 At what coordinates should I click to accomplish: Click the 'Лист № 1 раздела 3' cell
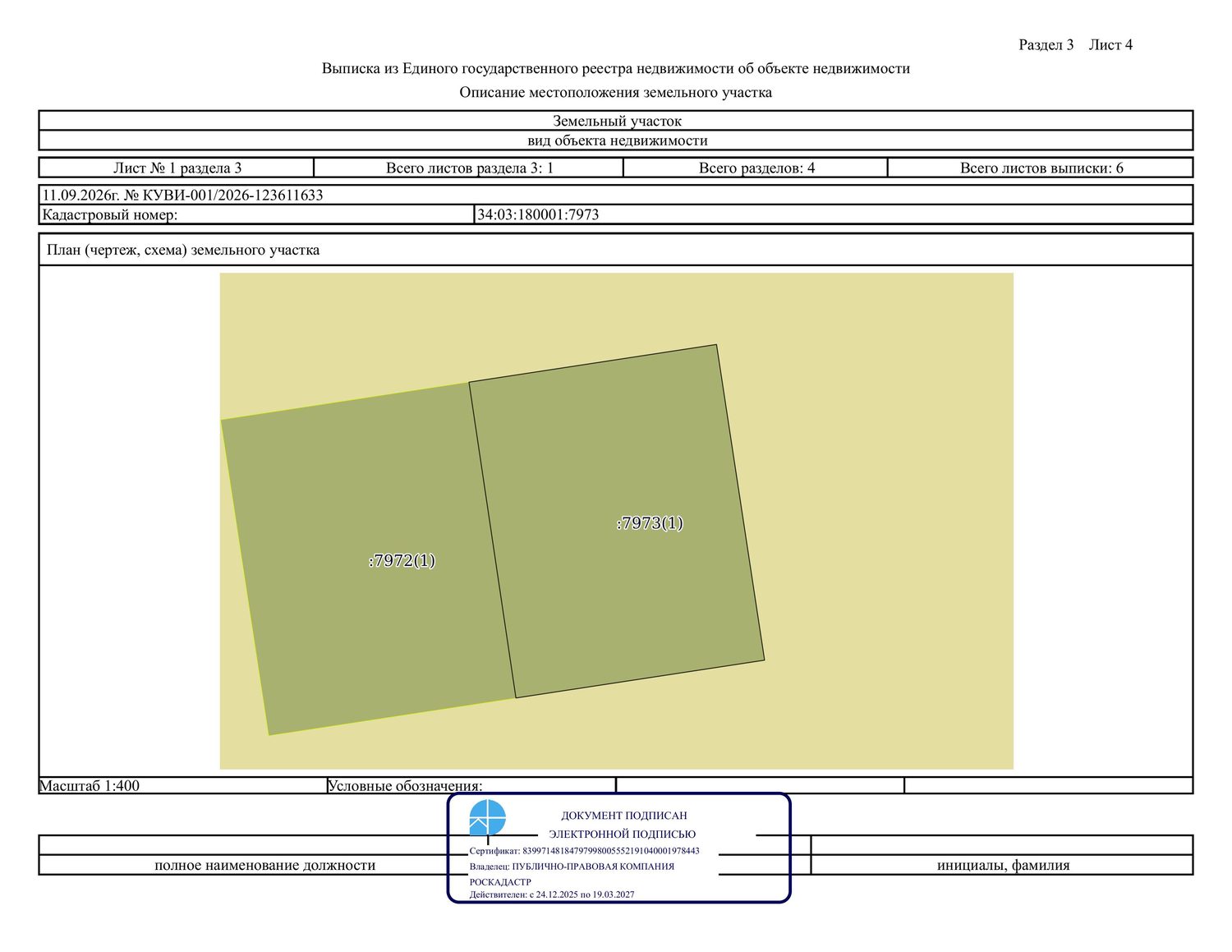pos(177,168)
